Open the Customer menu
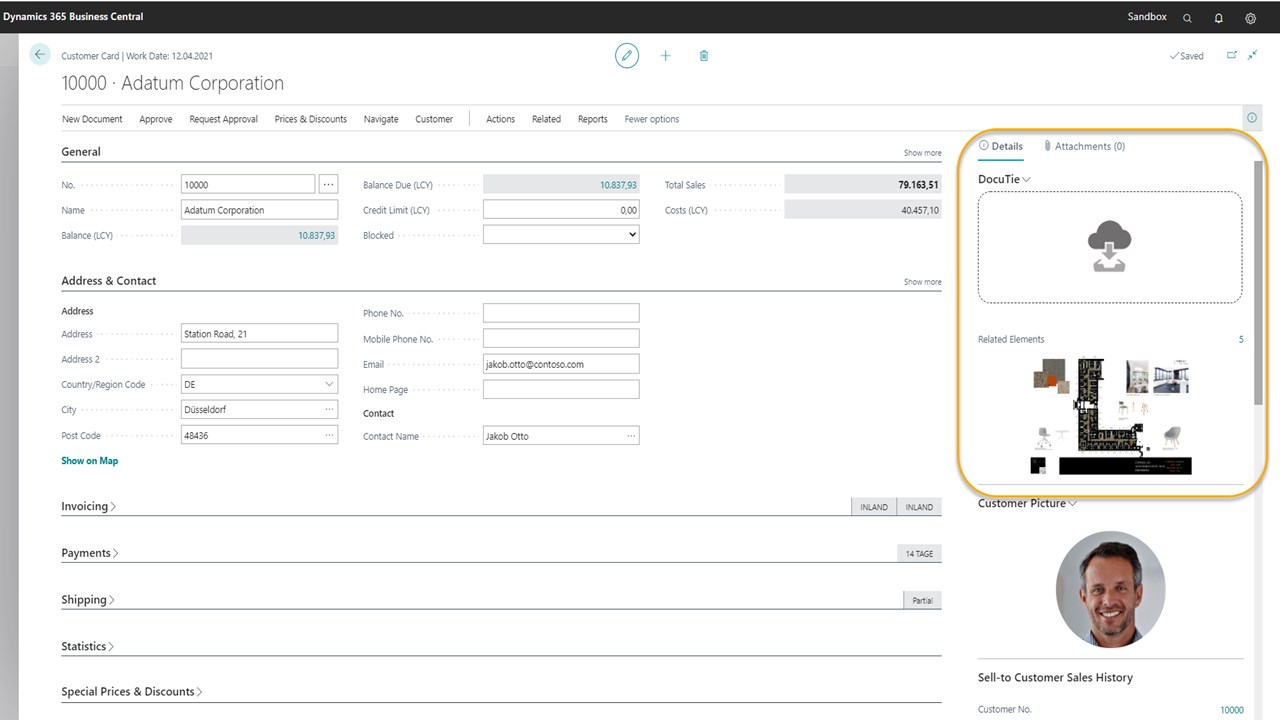 tap(434, 119)
